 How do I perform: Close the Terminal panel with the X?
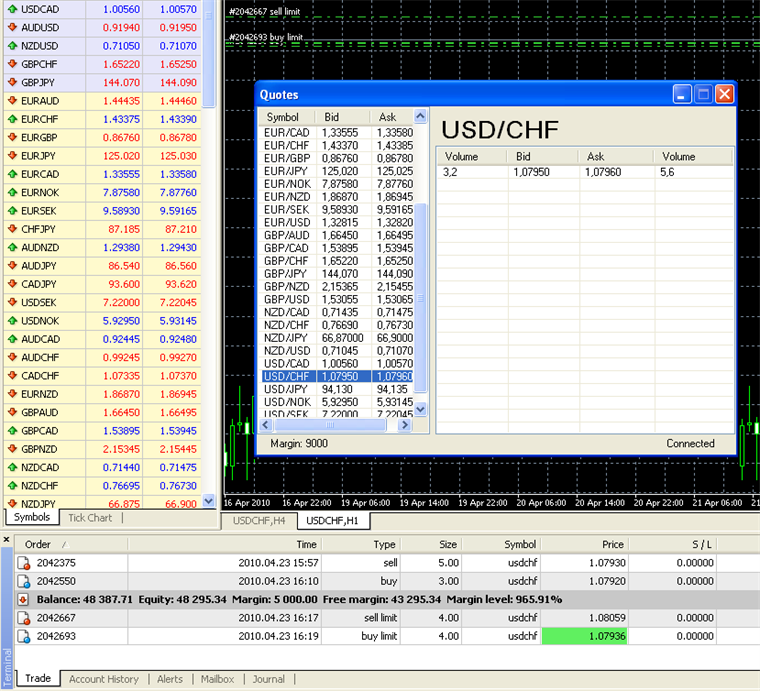(6, 539)
